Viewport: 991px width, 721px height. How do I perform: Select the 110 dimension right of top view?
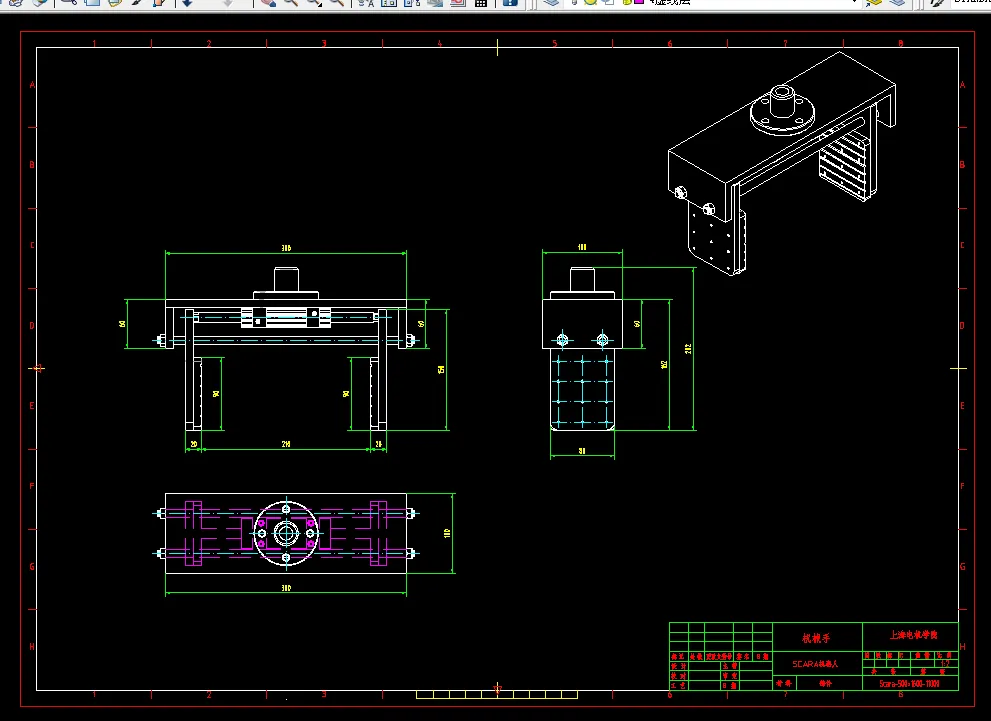coord(447,533)
